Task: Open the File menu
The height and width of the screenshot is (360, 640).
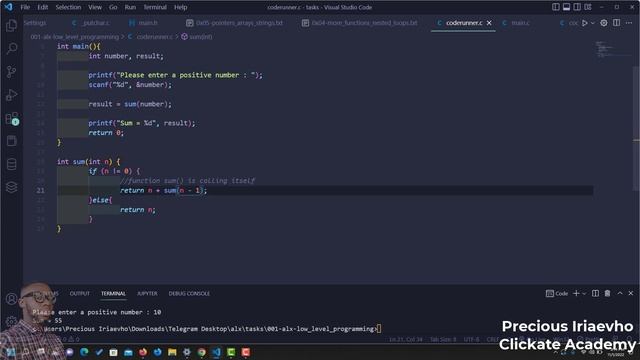Action: tap(25, 7)
